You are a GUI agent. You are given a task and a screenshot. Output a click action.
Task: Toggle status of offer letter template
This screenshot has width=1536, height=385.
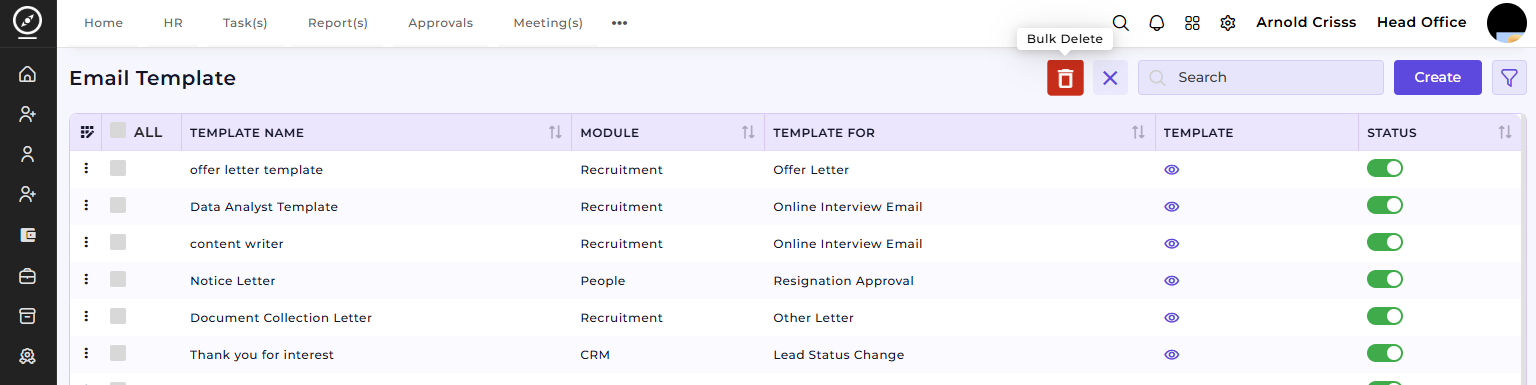point(1385,168)
